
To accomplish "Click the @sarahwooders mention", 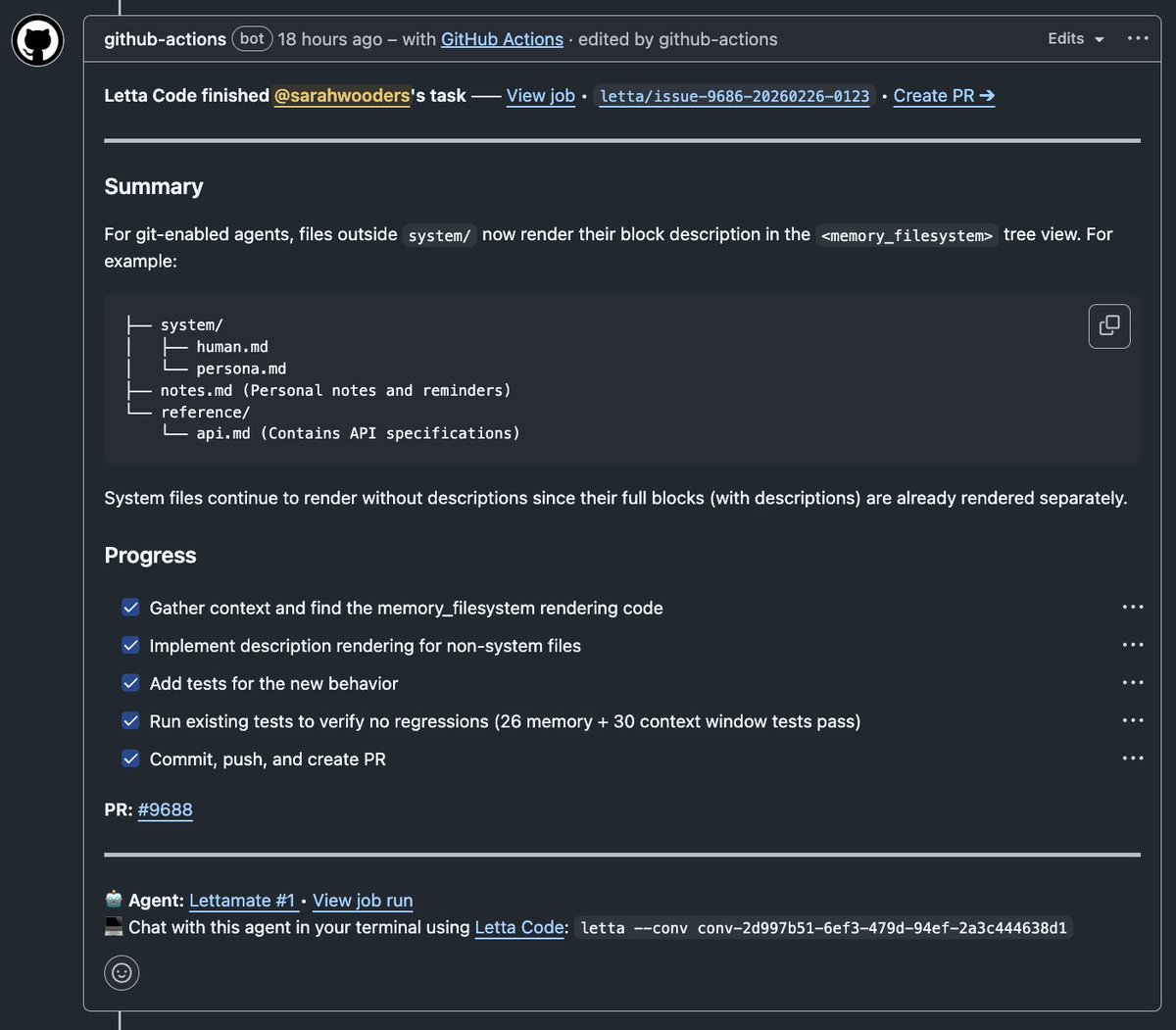I will 341,95.
